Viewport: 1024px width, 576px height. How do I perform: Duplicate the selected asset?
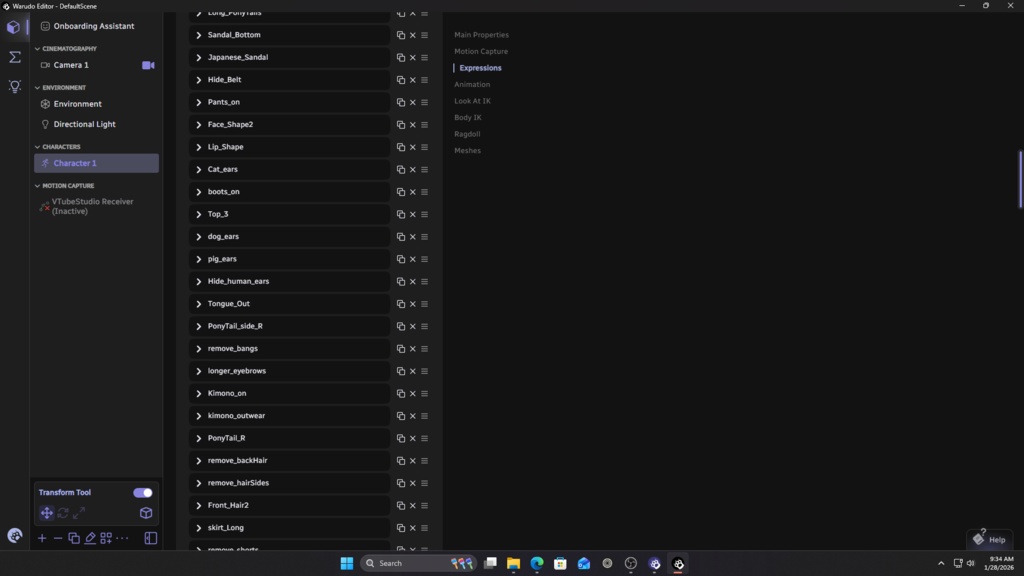click(x=74, y=538)
